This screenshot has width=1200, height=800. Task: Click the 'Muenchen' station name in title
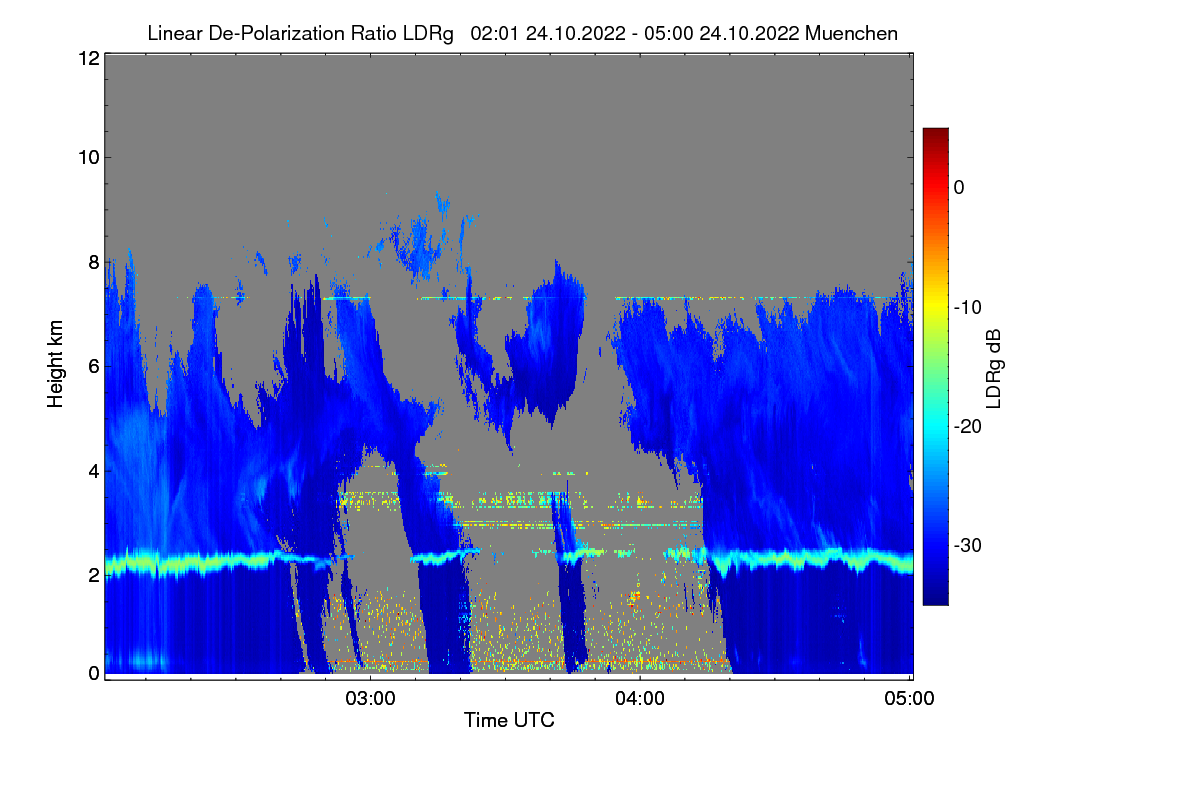(x=851, y=33)
